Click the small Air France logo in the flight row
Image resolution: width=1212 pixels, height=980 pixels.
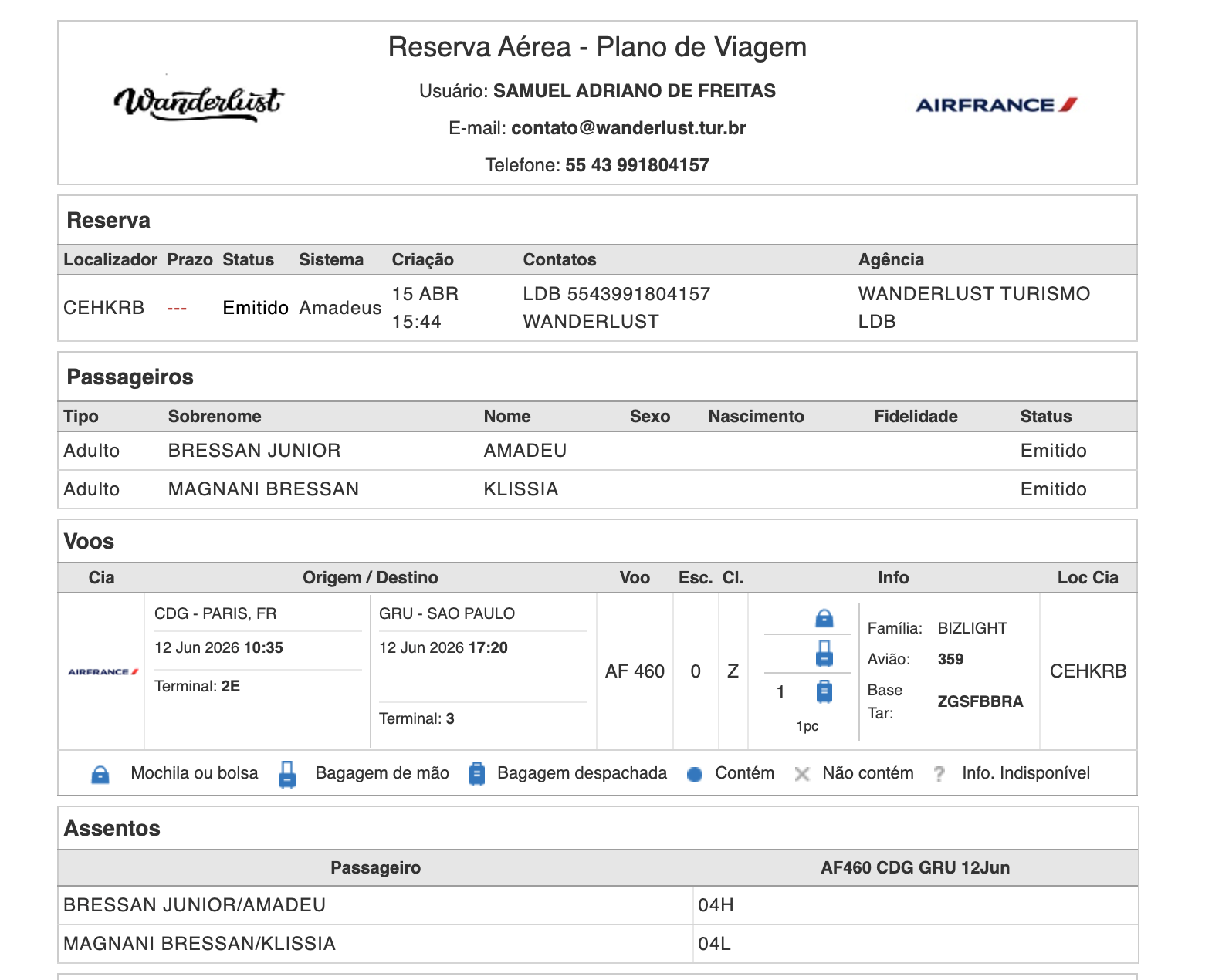point(103,672)
